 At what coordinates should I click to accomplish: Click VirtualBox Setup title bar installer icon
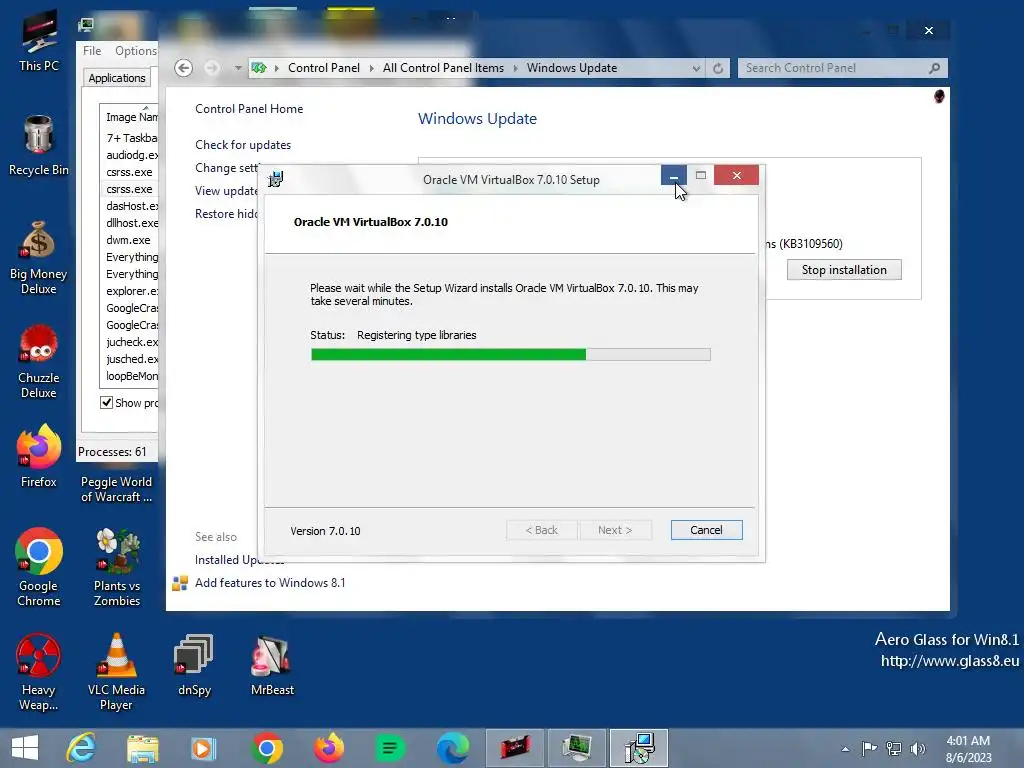pyautogui.click(x=276, y=179)
